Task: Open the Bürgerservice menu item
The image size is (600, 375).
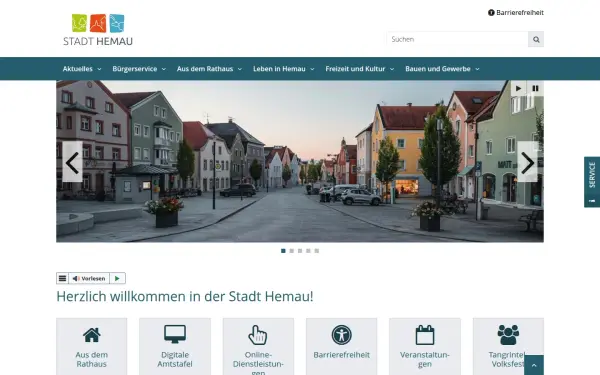Action: 135,69
